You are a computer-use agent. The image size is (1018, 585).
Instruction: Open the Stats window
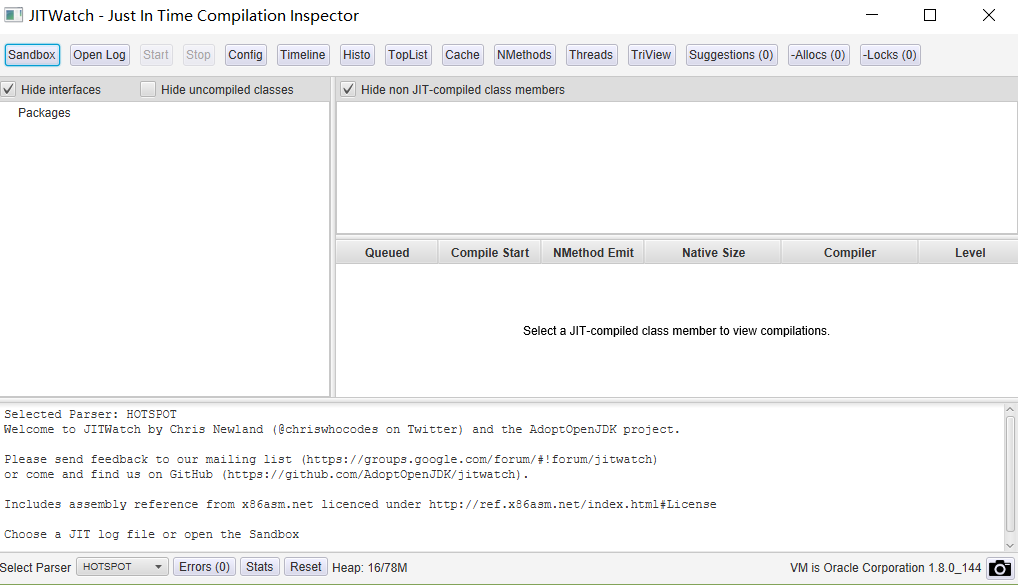(x=260, y=567)
